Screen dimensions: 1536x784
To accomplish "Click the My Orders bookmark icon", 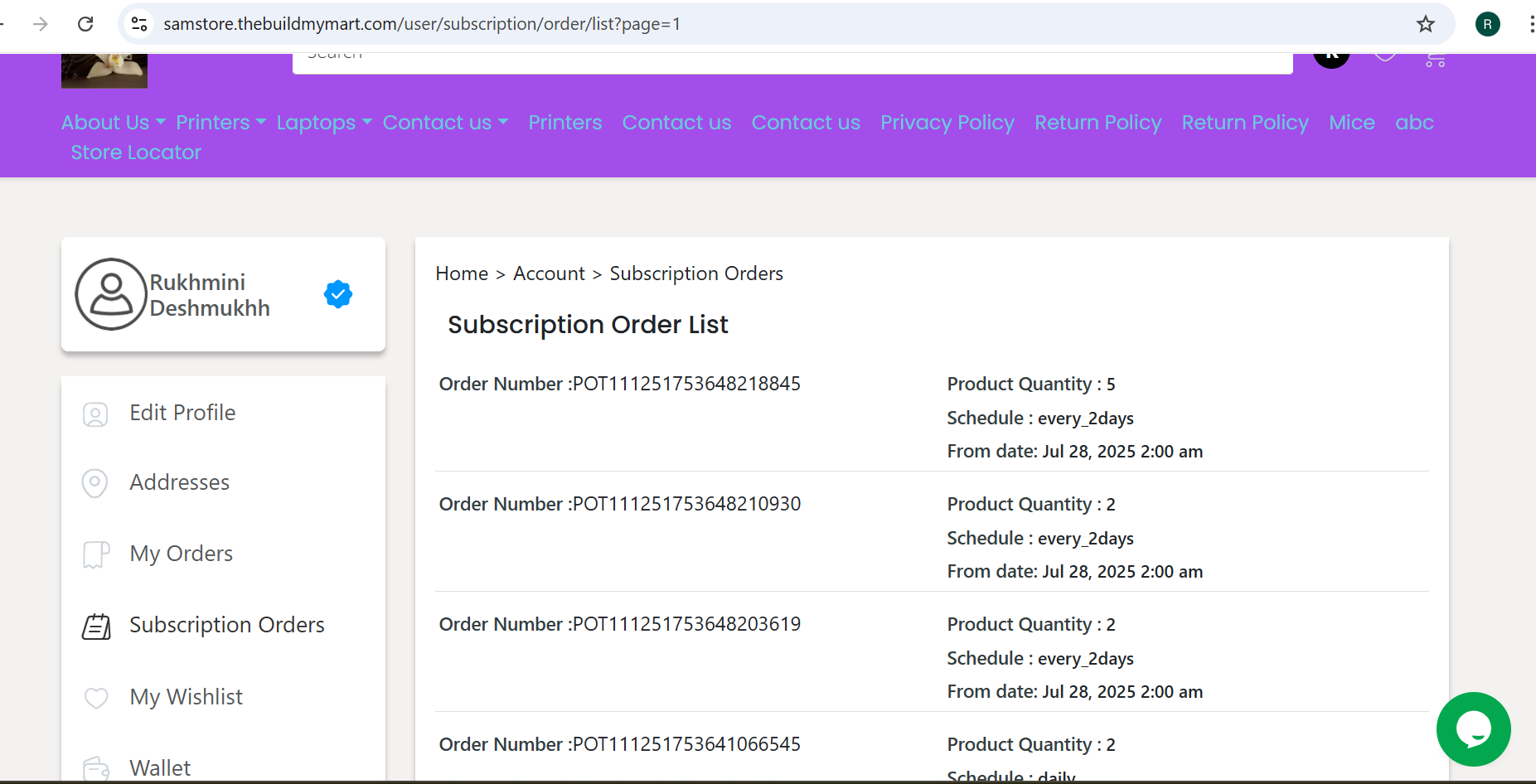I will point(96,554).
